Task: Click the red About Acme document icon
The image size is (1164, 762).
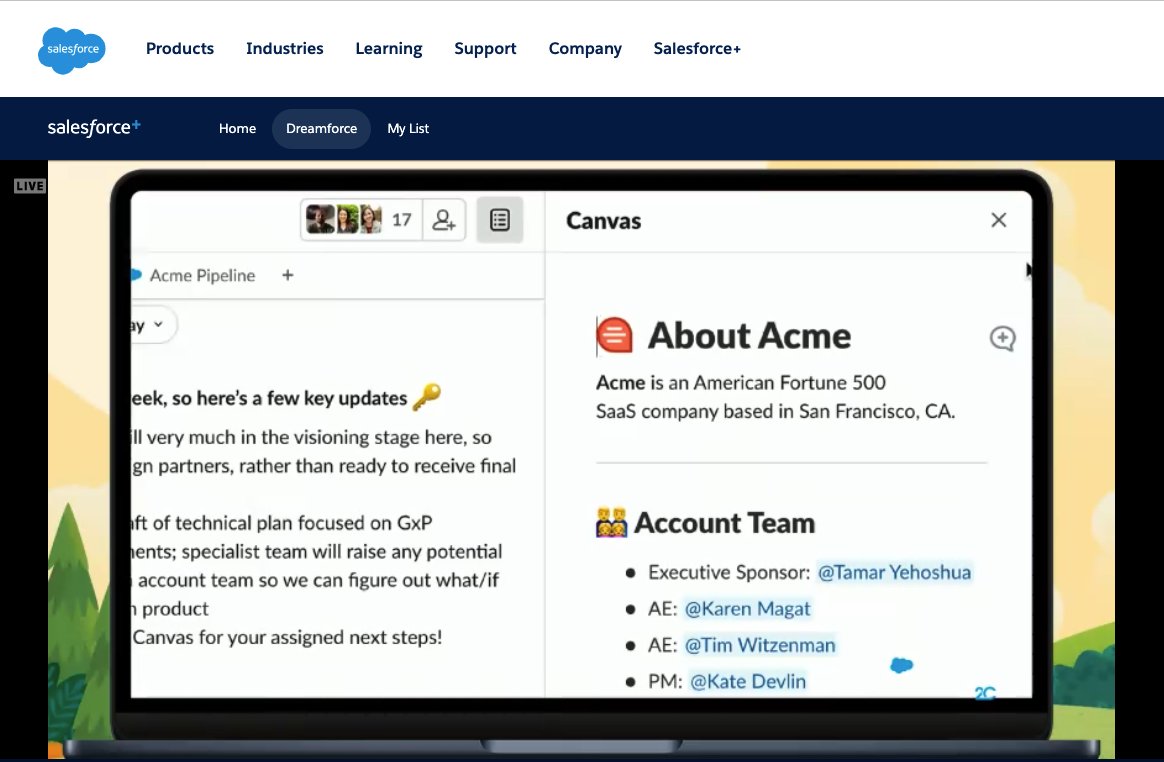Action: [614, 336]
